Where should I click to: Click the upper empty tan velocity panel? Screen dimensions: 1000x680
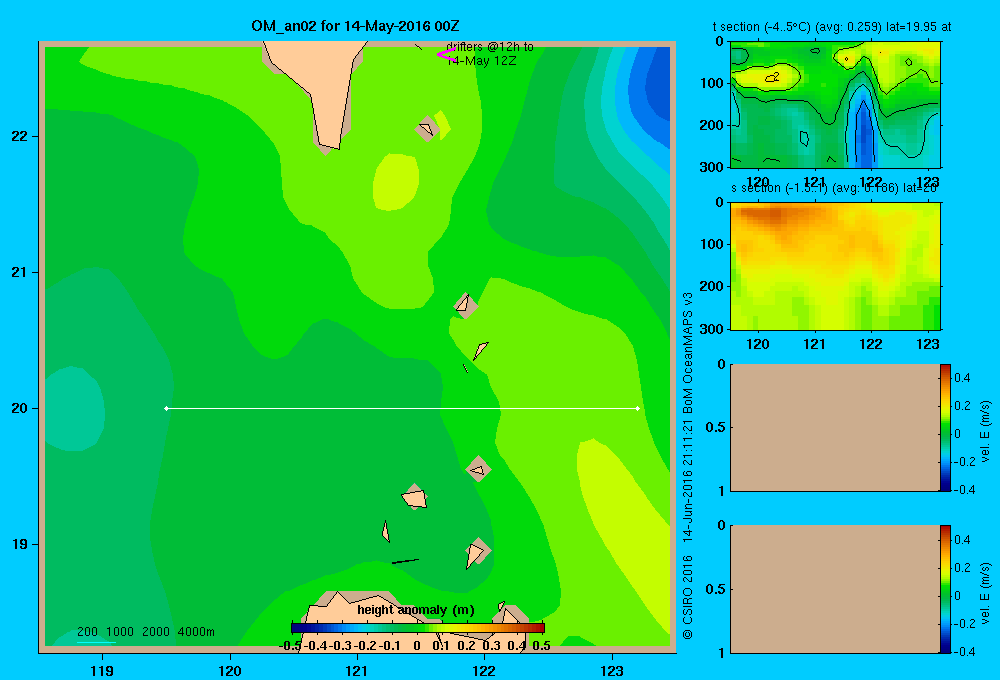coord(835,427)
